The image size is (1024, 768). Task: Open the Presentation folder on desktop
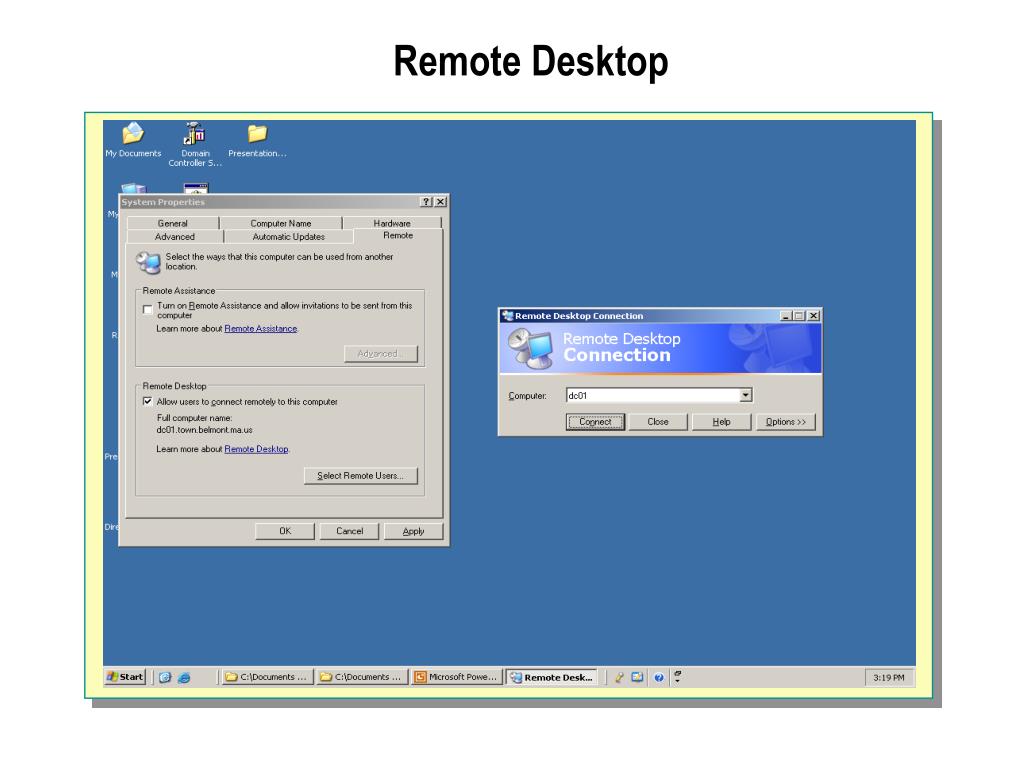point(257,135)
